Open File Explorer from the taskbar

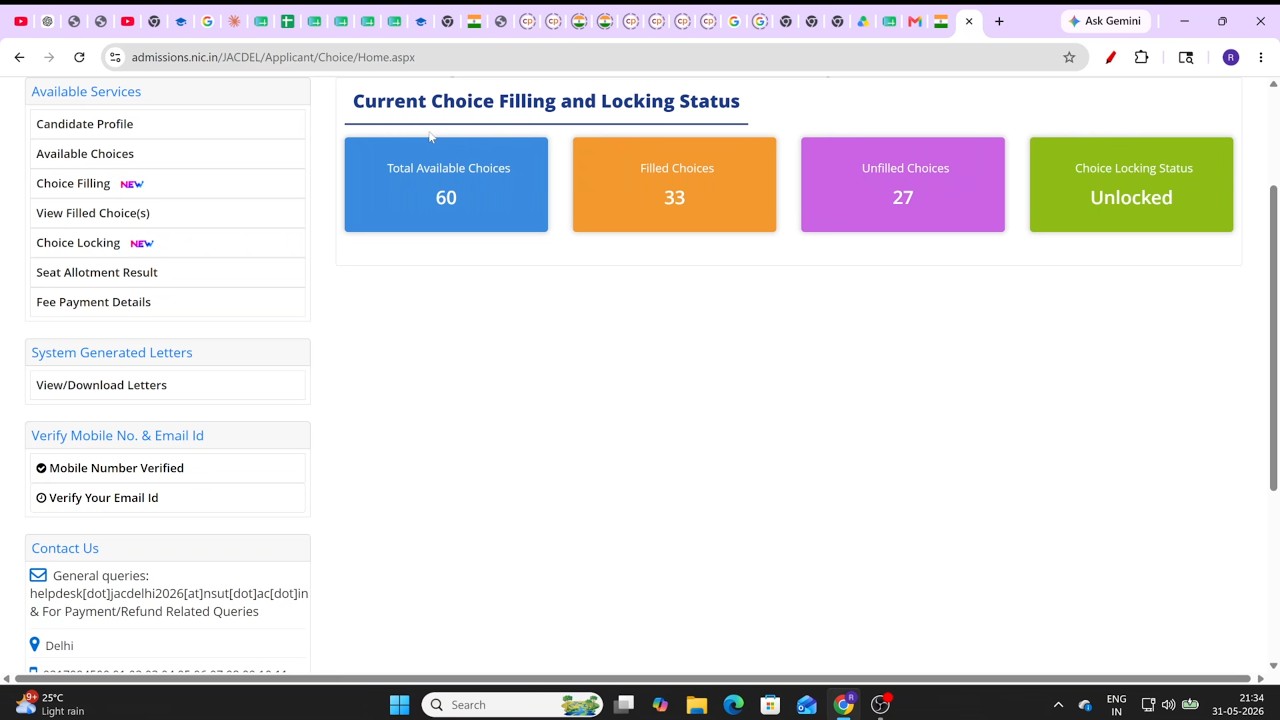pyautogui.click(x=697, y=705)
